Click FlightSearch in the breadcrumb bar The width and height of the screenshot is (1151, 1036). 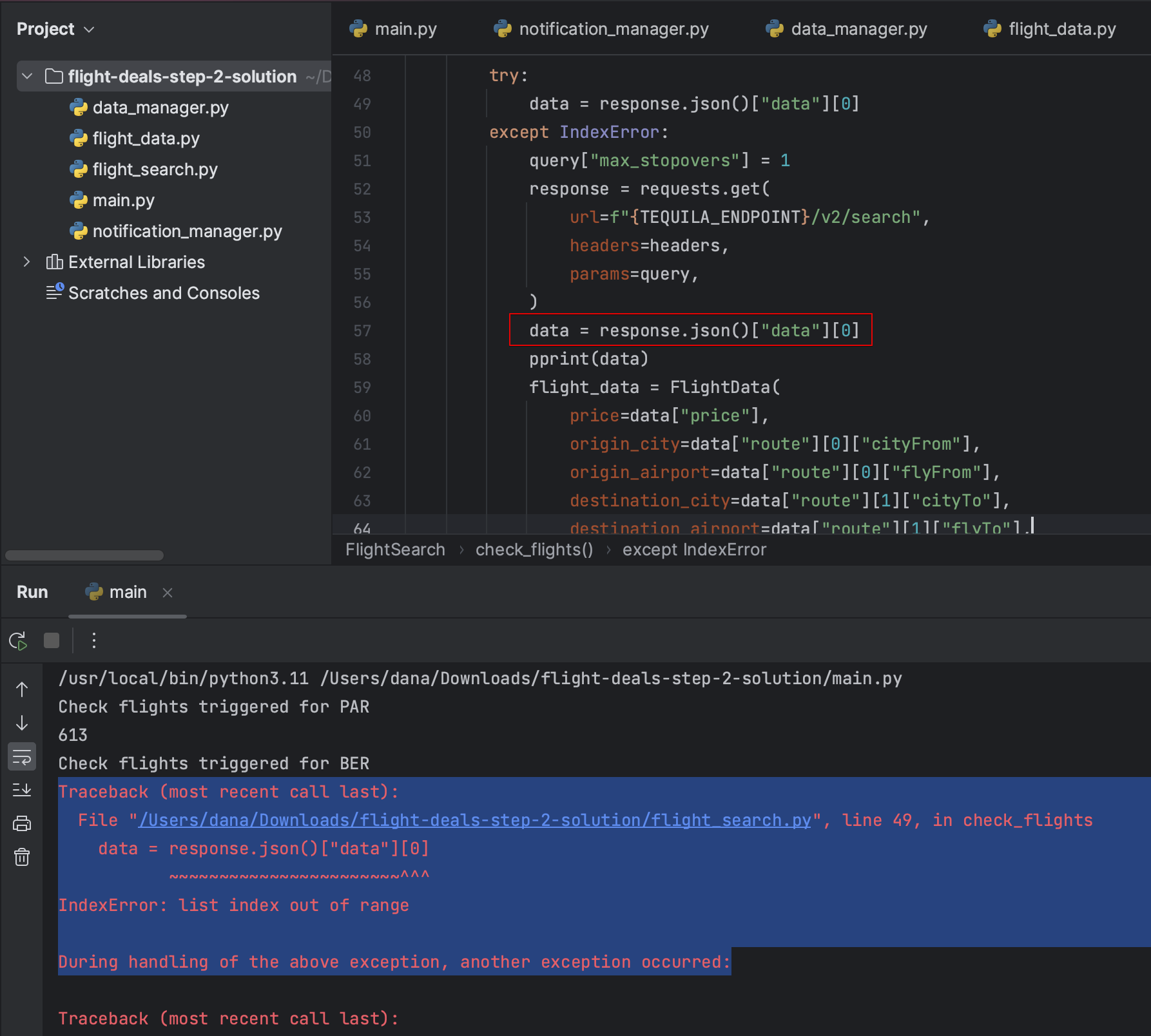click(x=395, y=550)
